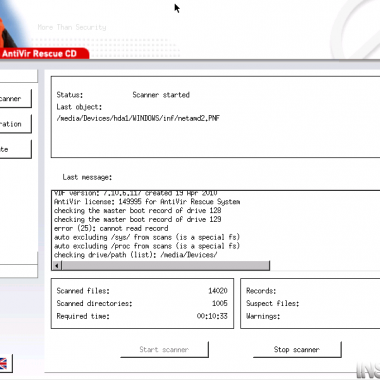This screenshot has height=380, width=380.
Task: Click the 'master boot record of drive 129' line
Action: click(137, 219)
